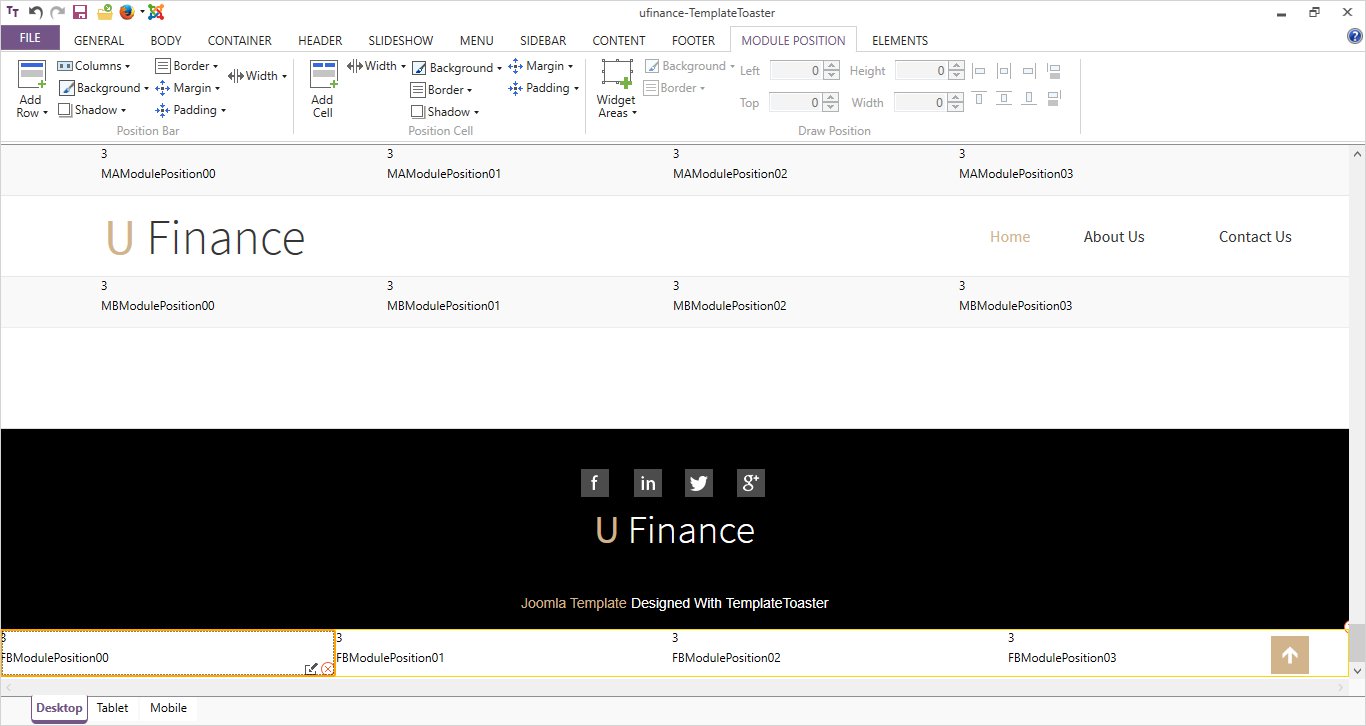Click the About Us menu link

1114,237
